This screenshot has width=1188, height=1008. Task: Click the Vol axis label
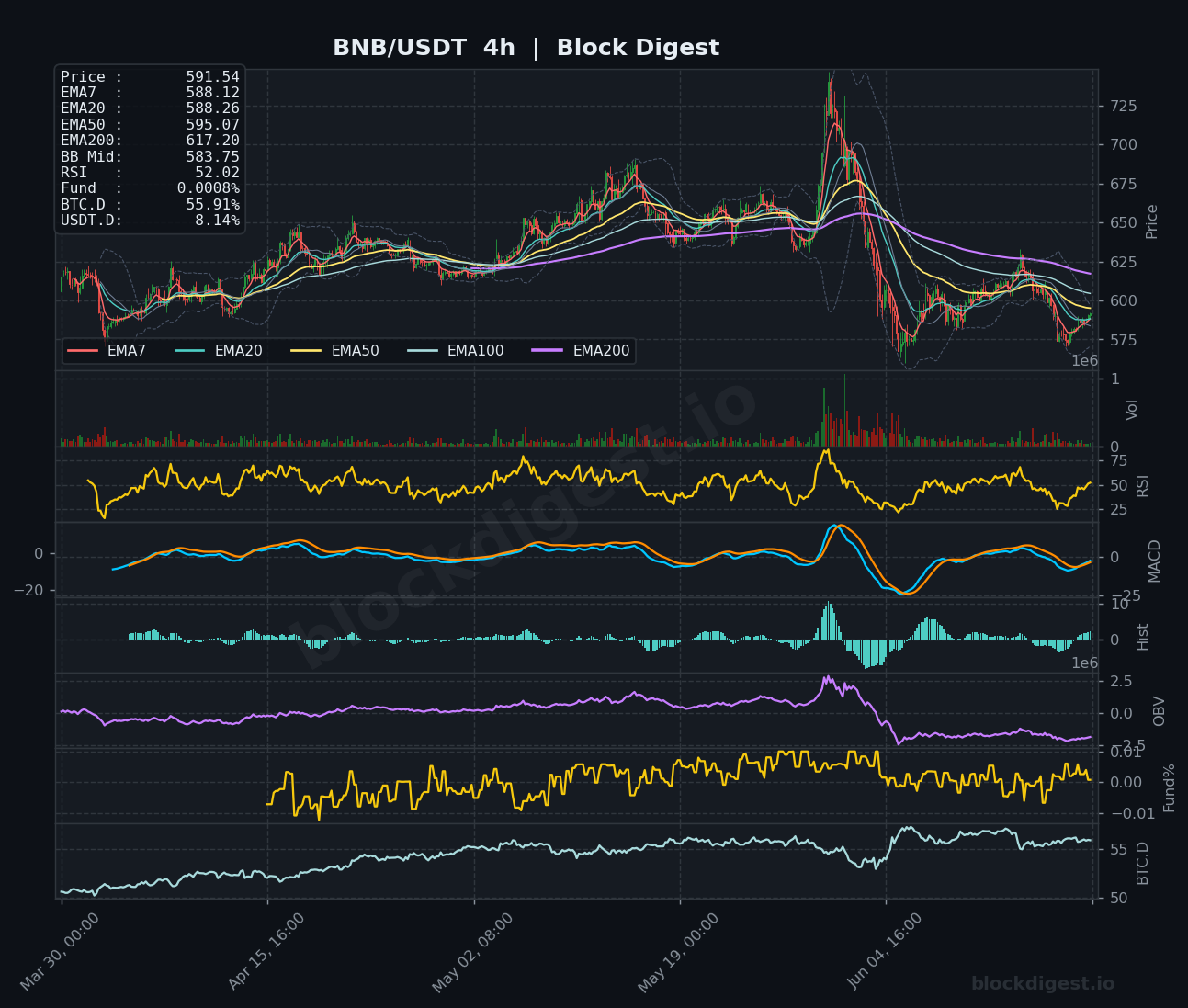point(1132,410)
